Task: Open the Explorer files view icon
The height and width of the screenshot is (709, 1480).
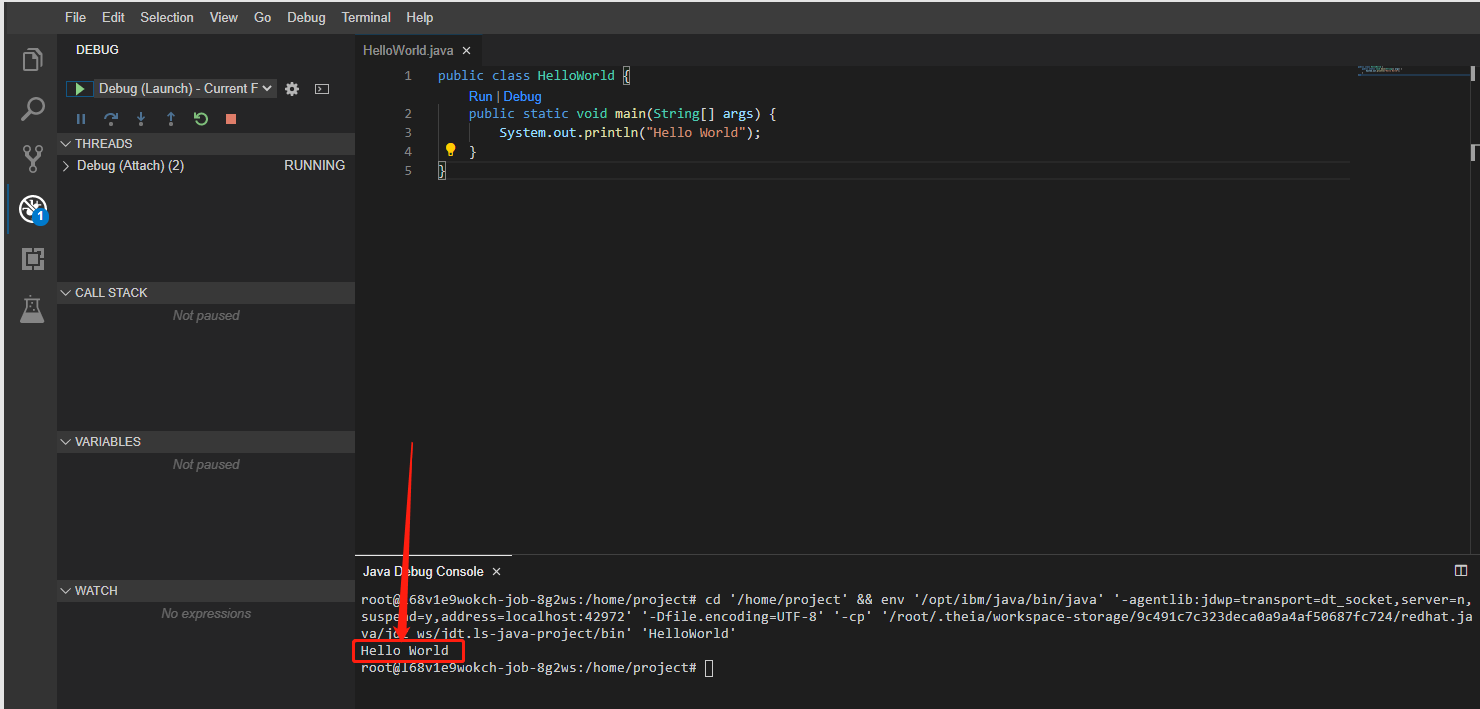Action: [33, 60]
